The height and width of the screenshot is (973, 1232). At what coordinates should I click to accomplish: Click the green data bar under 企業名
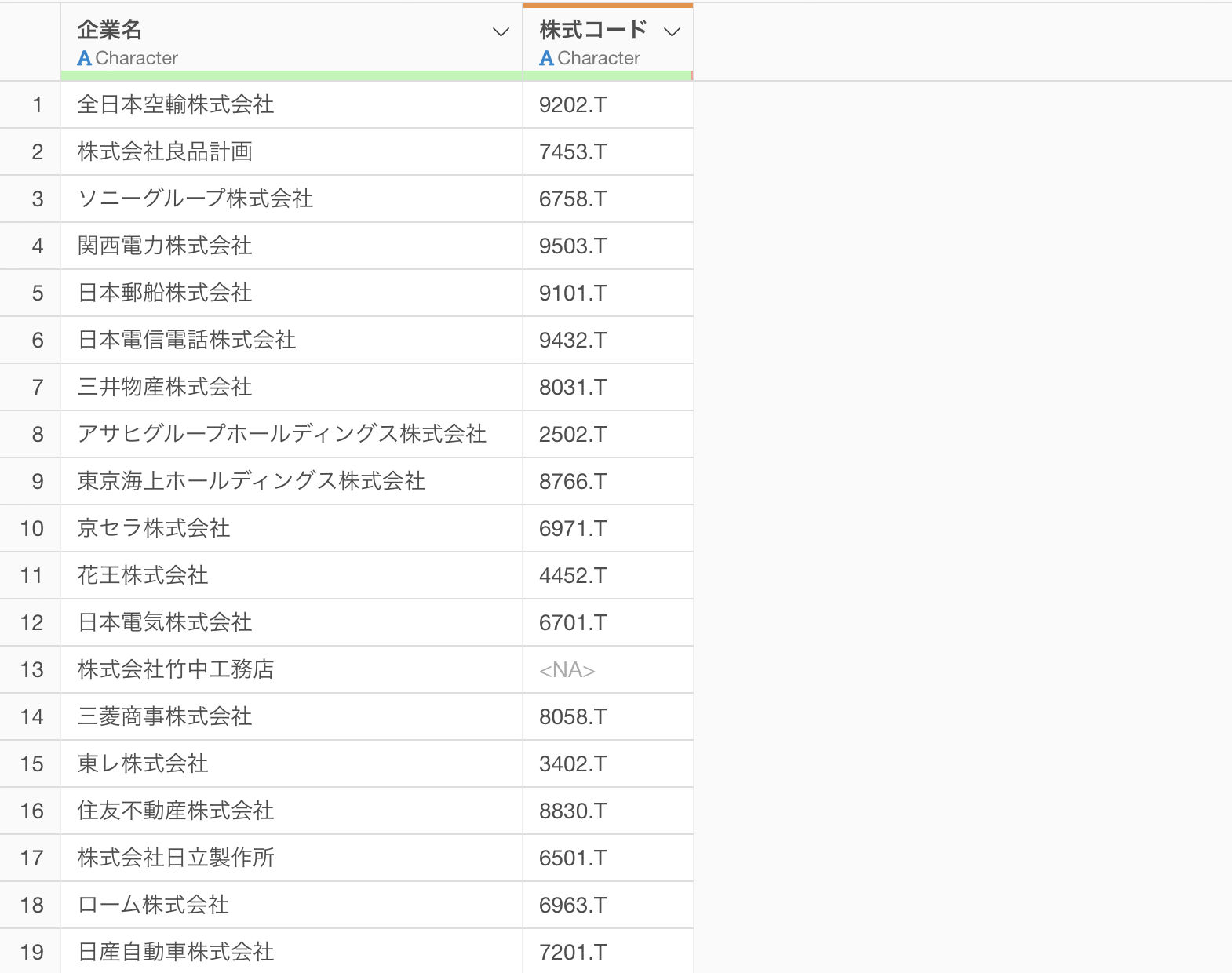point(291,75)
